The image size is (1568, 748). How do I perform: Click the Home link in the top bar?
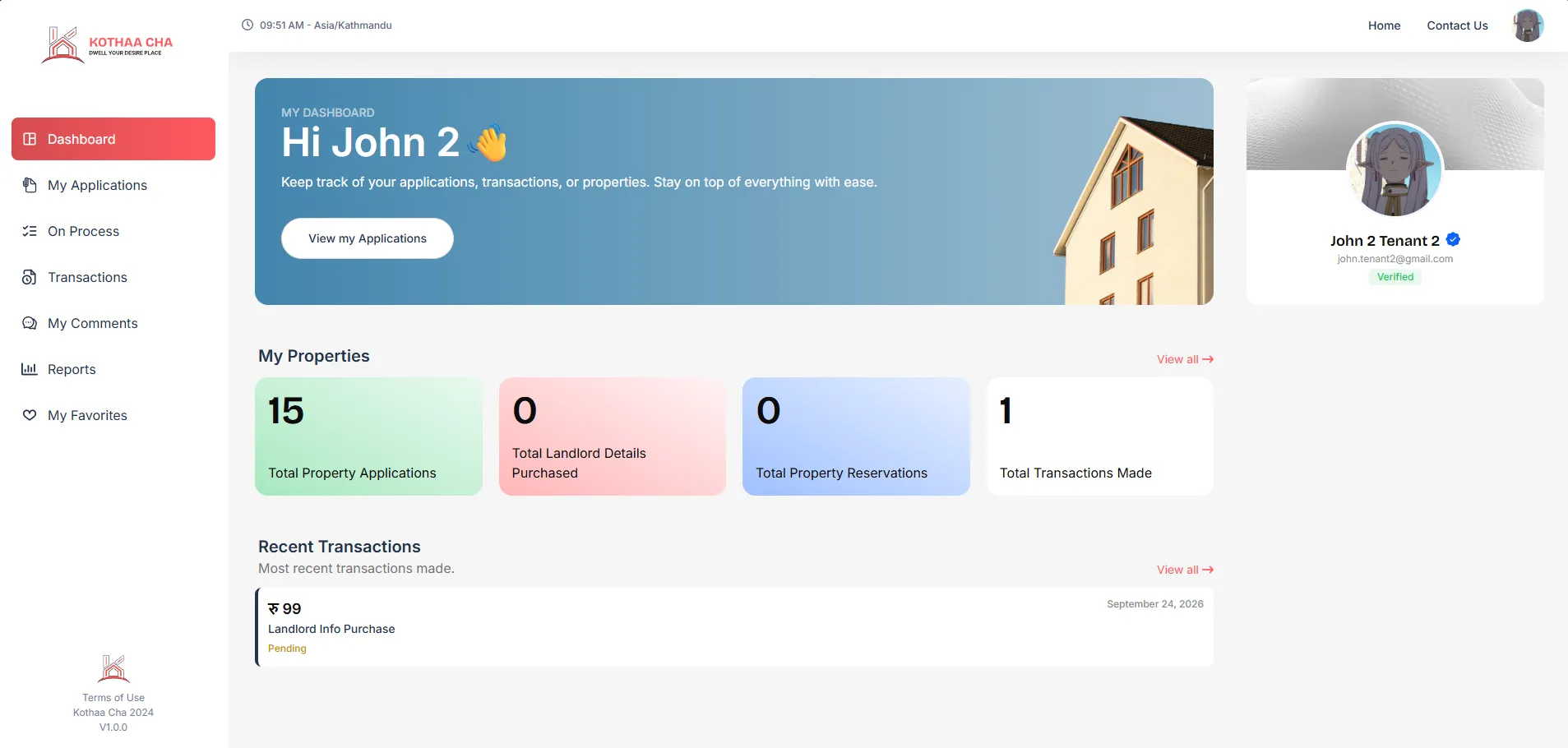(x=1384, y=25)
